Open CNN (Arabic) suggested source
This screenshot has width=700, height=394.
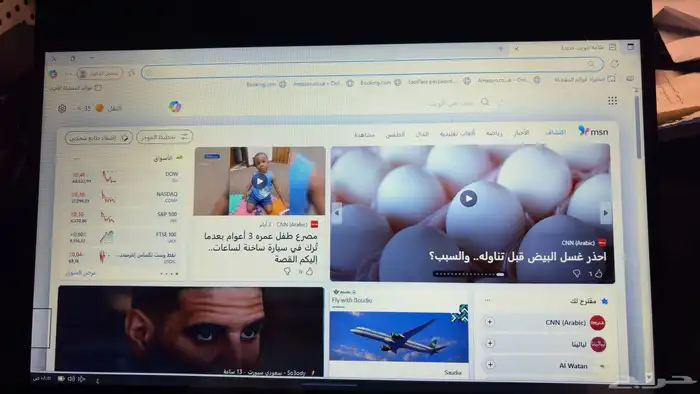pyautogui.click(x=565, y=322)
